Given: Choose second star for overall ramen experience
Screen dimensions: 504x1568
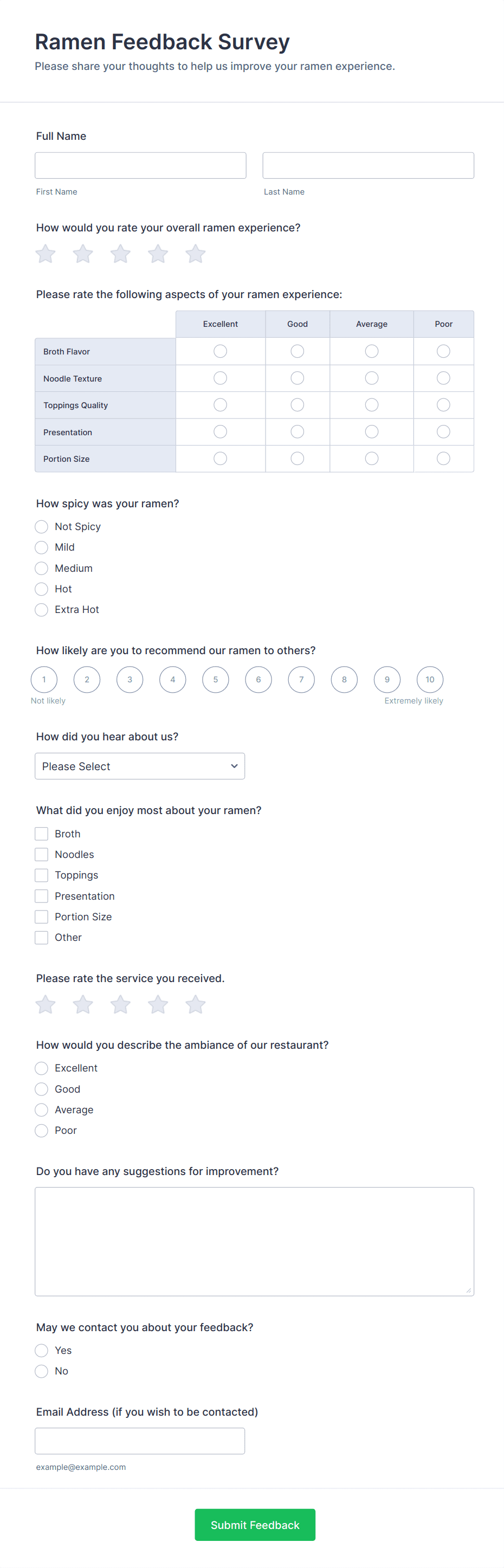Looking at the screenshot, I should click(83, 254).
